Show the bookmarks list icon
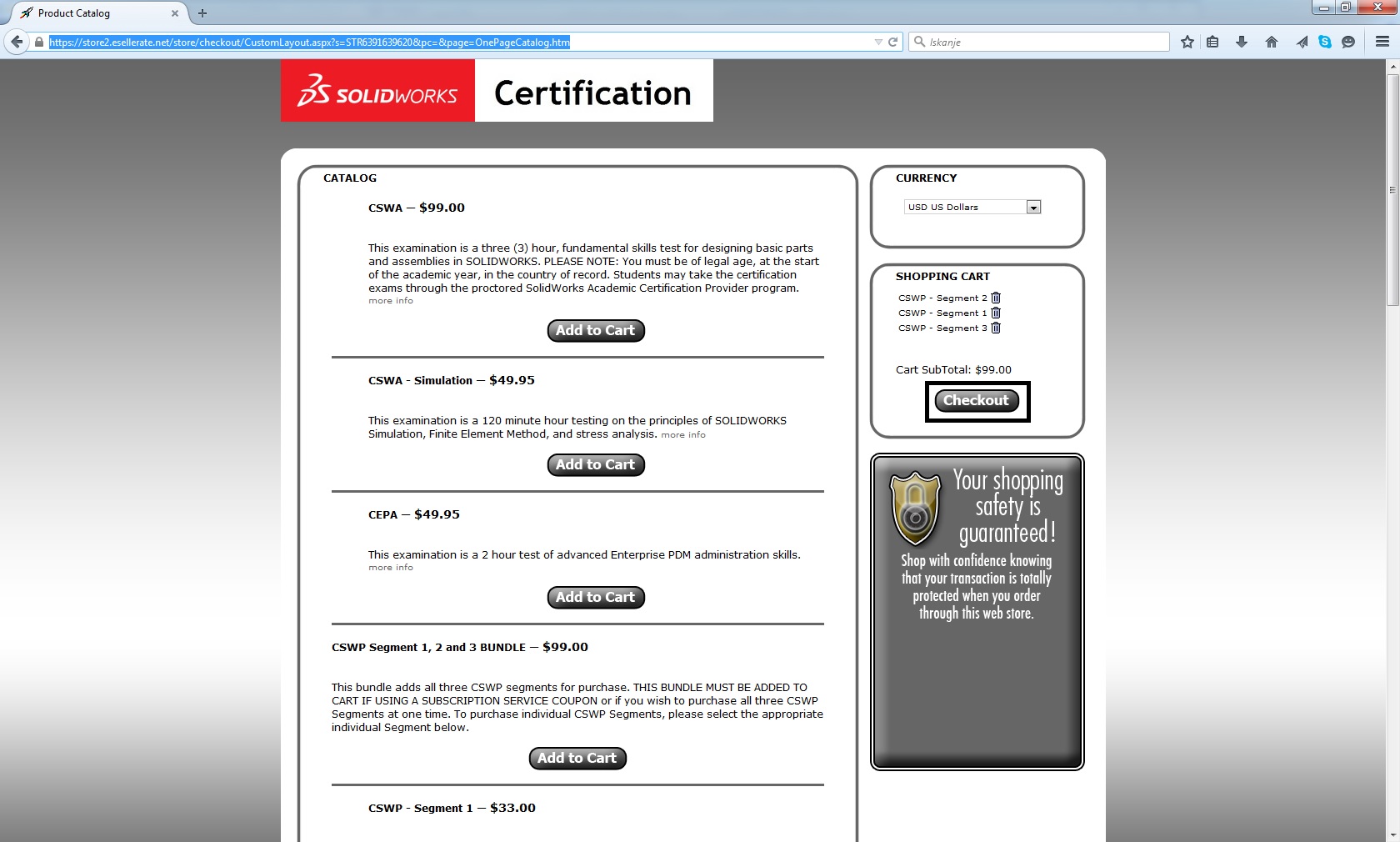This screenshot has height=842, width=1400. [x=1212, y=42]
